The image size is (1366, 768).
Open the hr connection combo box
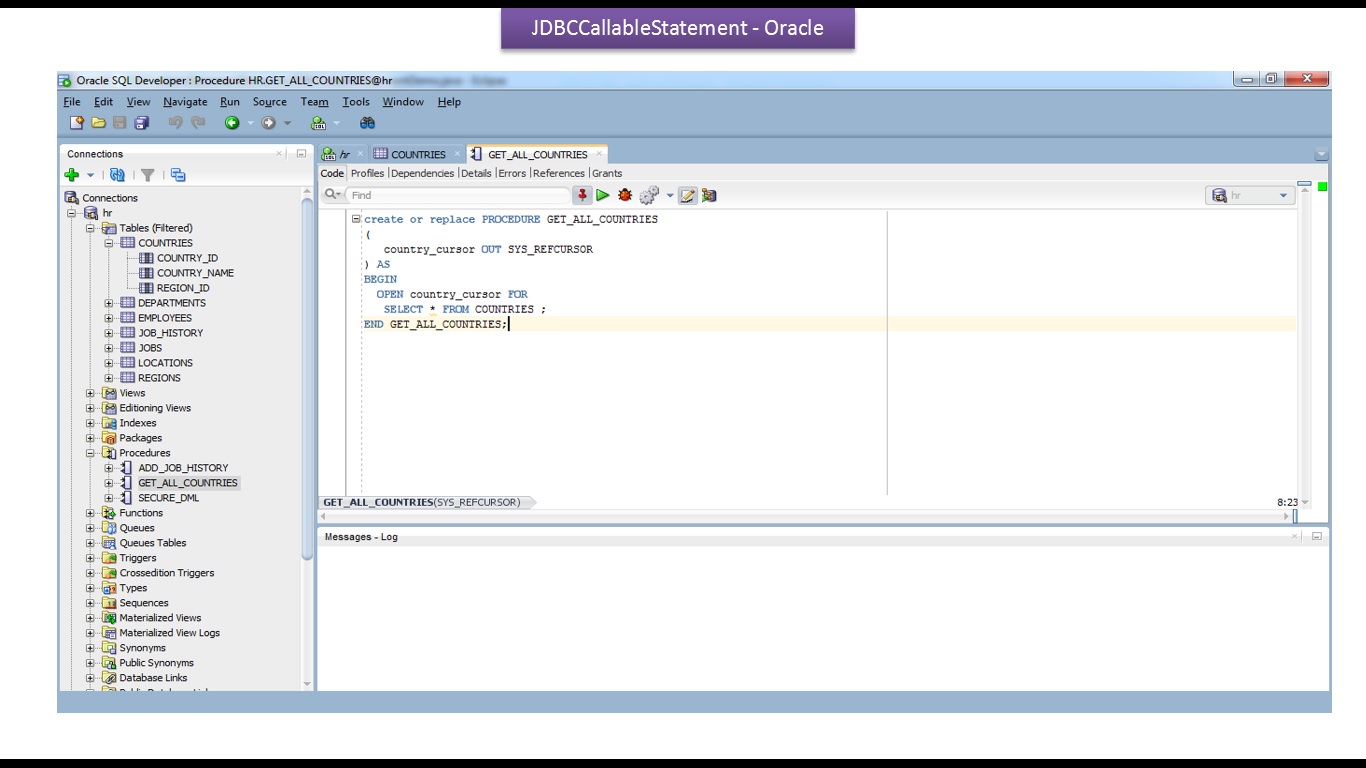click(1250, 196)
